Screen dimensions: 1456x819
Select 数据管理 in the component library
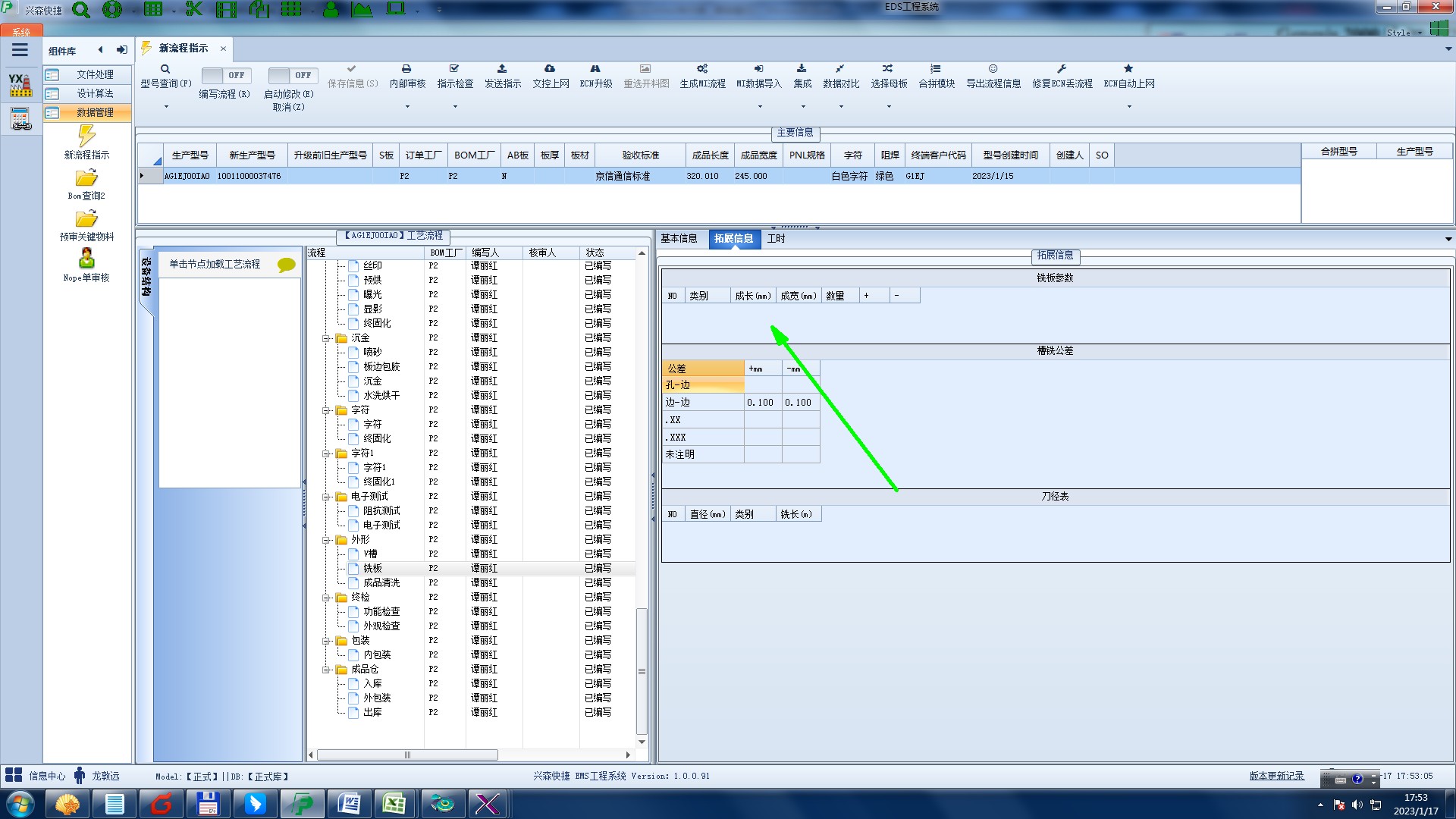pos(95,112)
